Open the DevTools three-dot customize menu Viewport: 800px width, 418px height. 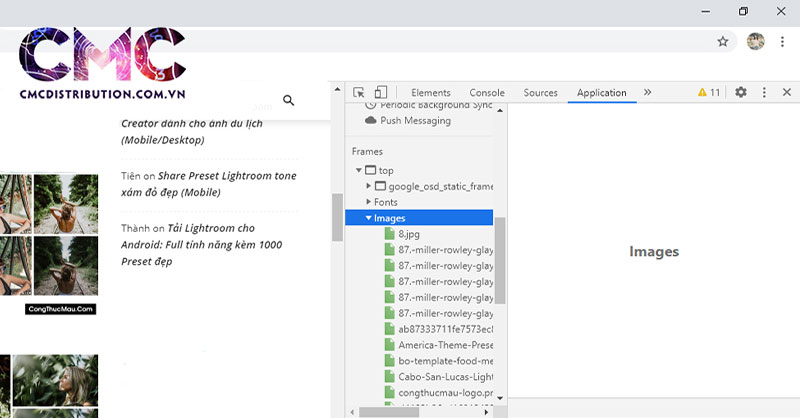coord(765,92)
